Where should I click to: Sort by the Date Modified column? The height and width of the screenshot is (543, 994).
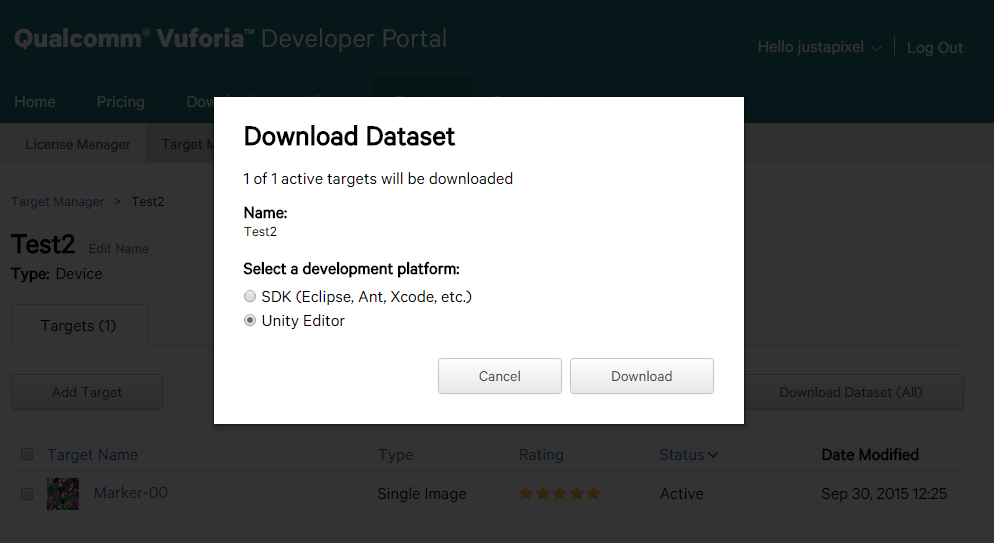[870, 455]
